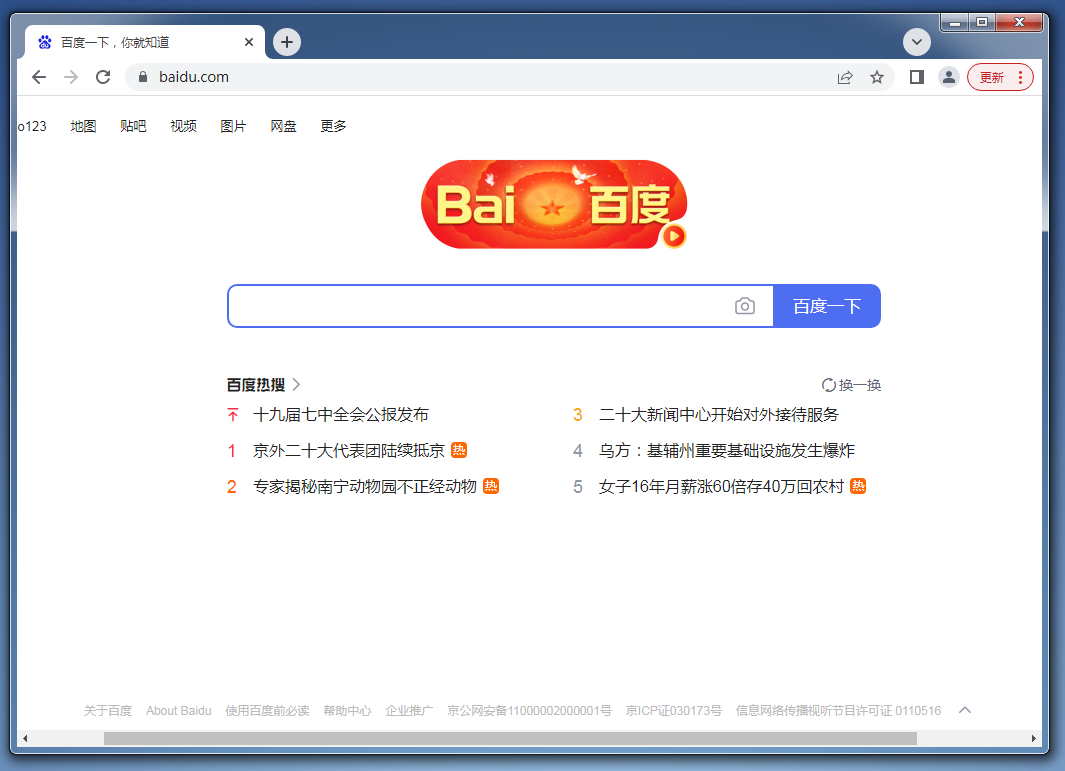The image size is (1065, 771).
Task: Click the Baidu festive logo
Action: (x=554, y=204)
